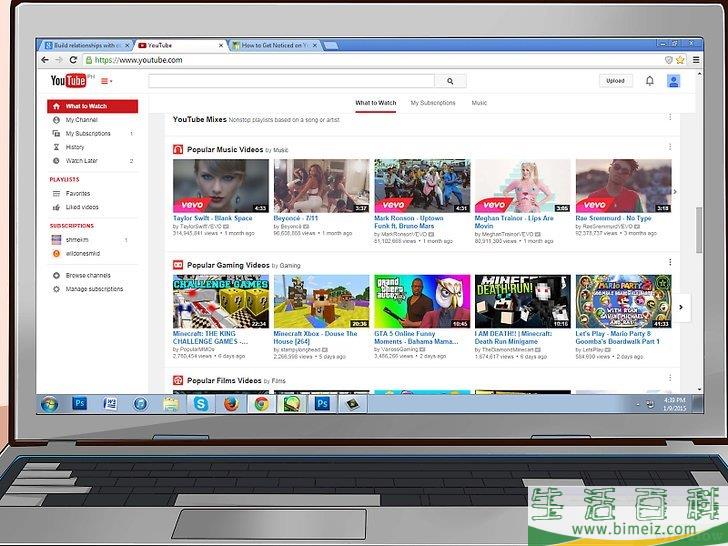This screenshot has width=728, height=546.
Task: Focus the YouTube search field
Action: coord(292,81)
